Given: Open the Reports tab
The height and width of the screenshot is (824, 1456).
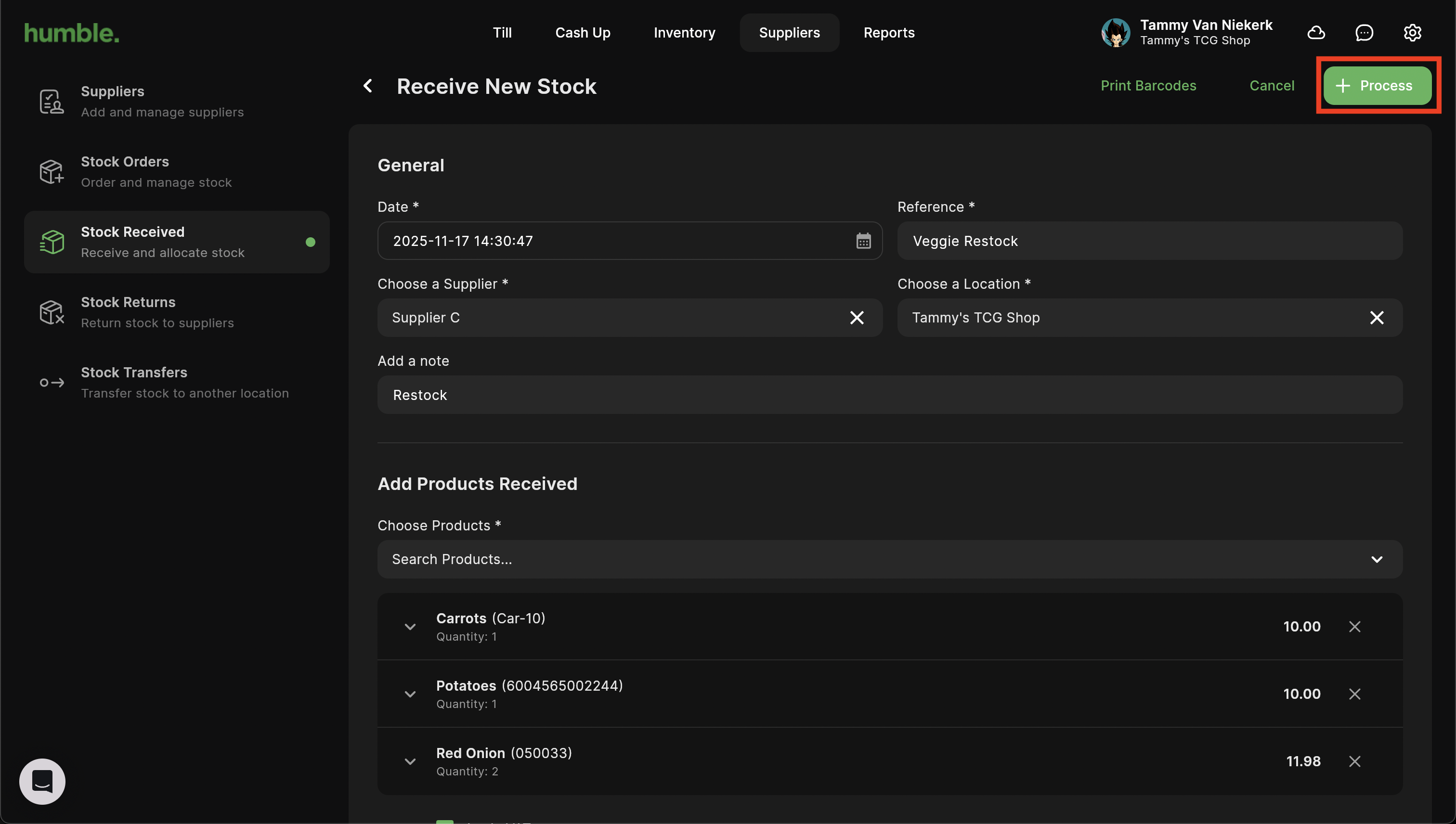Looking at the screenshot, I should point(889,33).
